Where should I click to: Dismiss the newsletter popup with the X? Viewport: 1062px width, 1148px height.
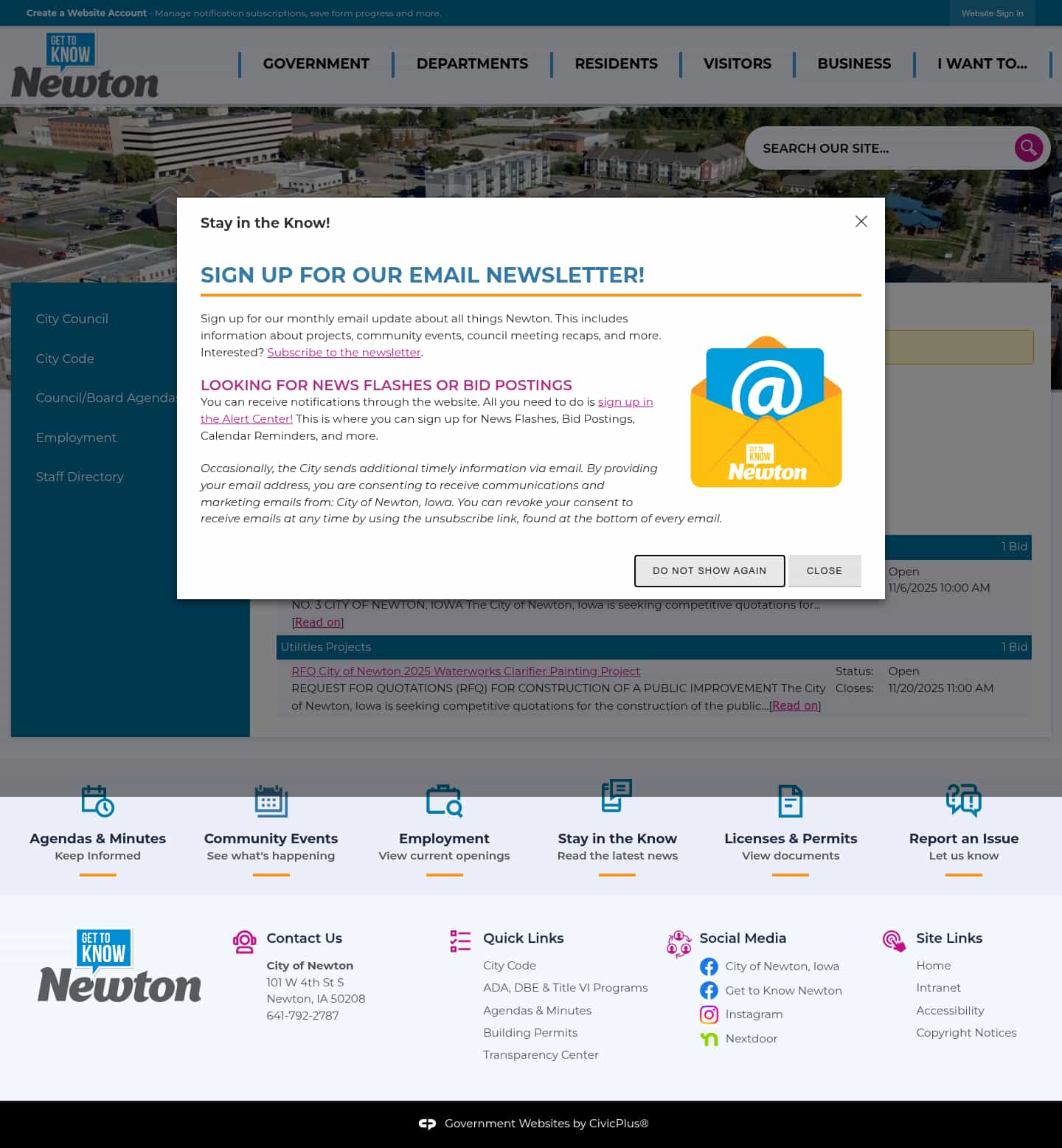coord(861,221)
